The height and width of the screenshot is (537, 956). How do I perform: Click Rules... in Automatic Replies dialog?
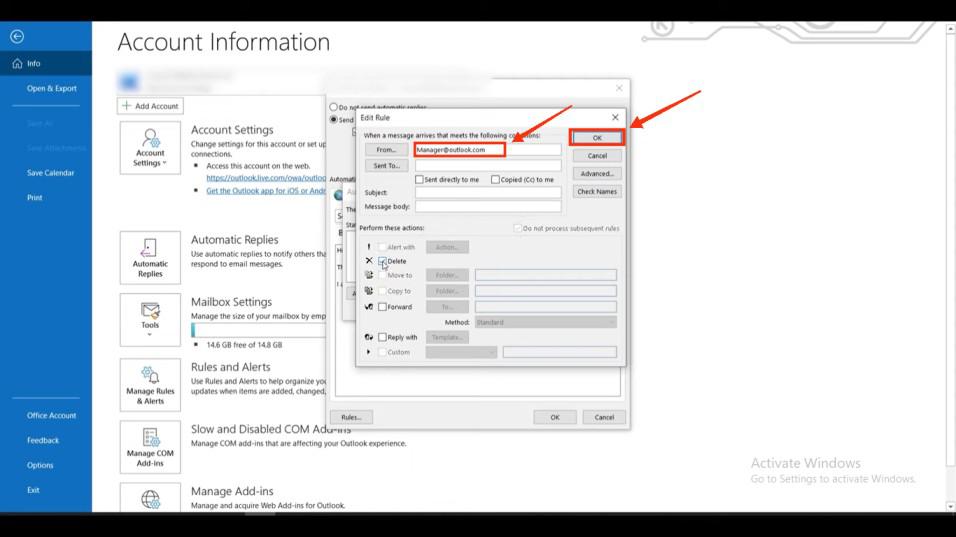point(351,418)
